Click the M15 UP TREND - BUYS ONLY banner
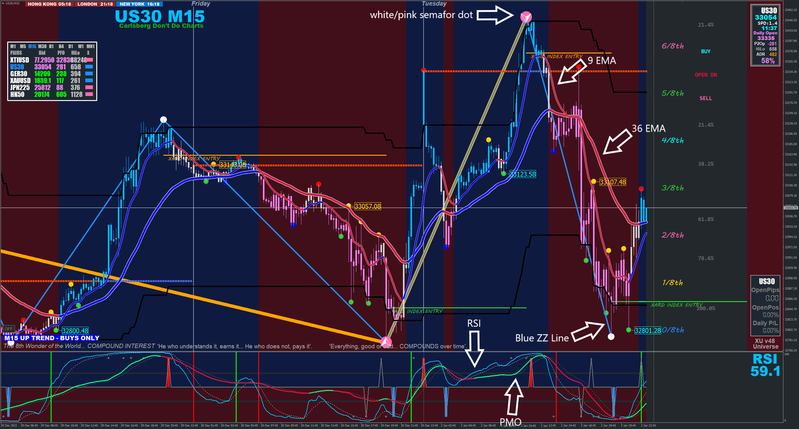Screen dimensions: 799x429 (51, 338)
